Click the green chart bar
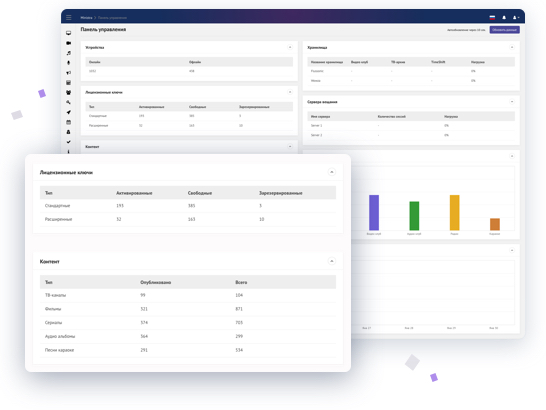546x410 pixels. (x=414, y=216)
